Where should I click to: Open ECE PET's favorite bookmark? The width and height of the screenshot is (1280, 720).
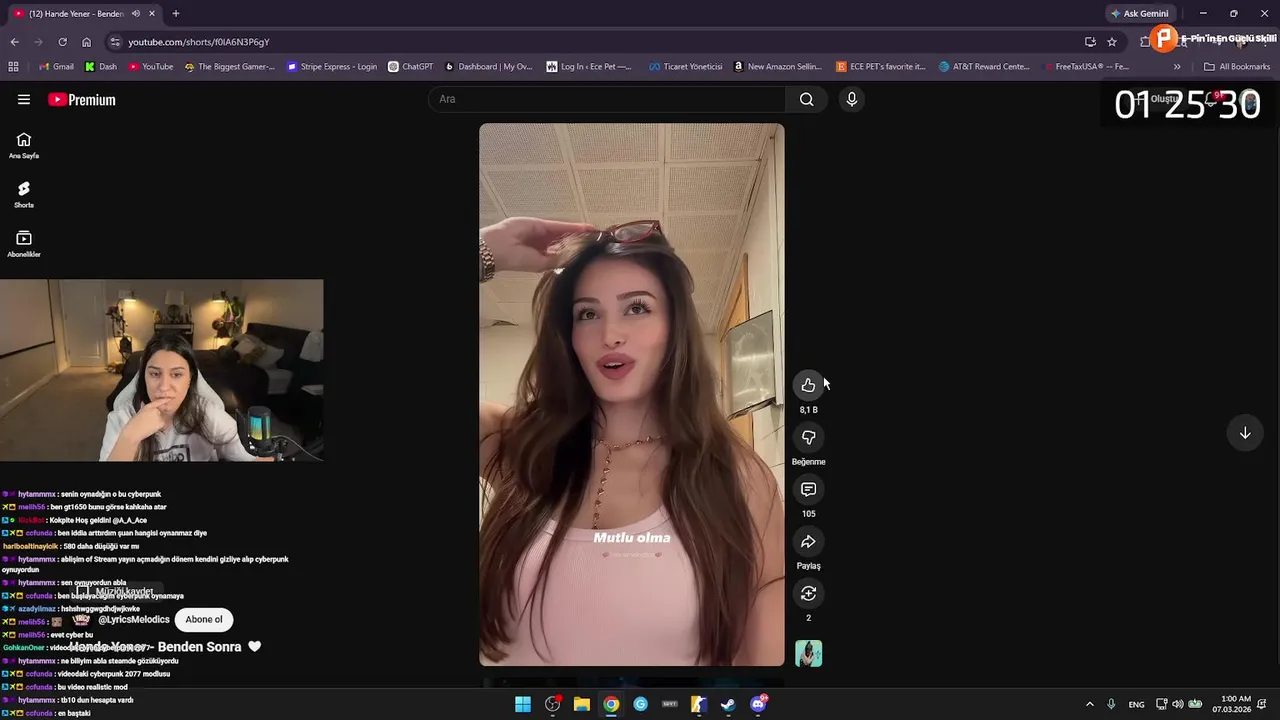tap(881, 67)
